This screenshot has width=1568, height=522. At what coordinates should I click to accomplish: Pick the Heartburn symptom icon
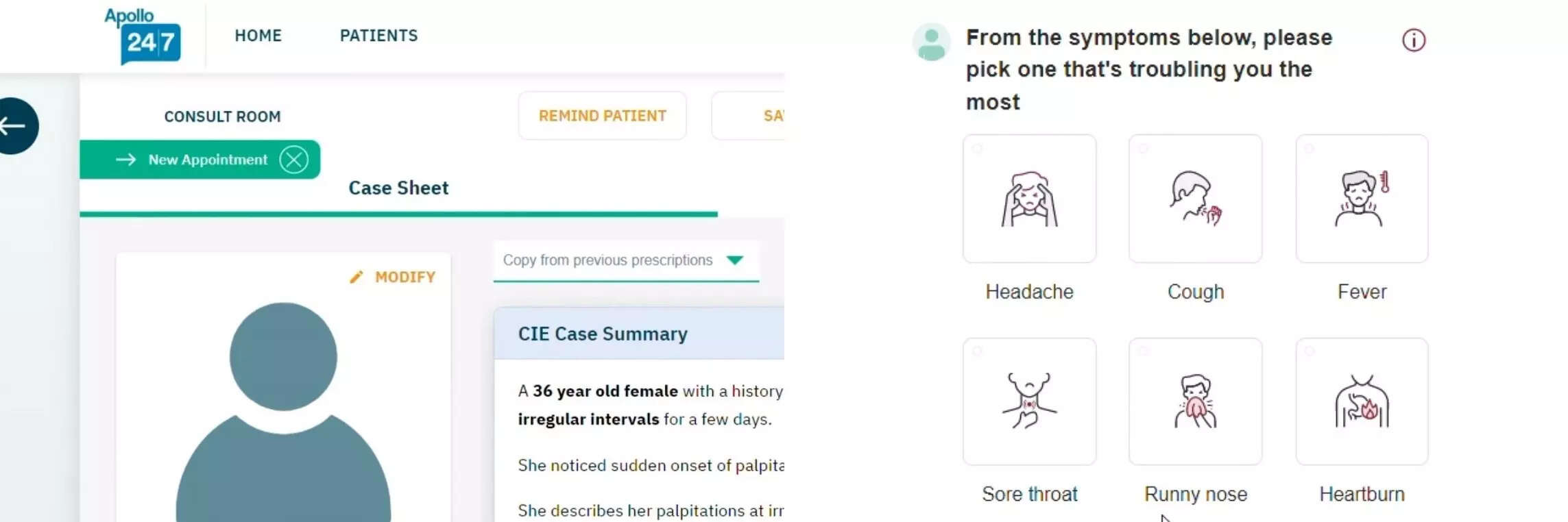1362,401
